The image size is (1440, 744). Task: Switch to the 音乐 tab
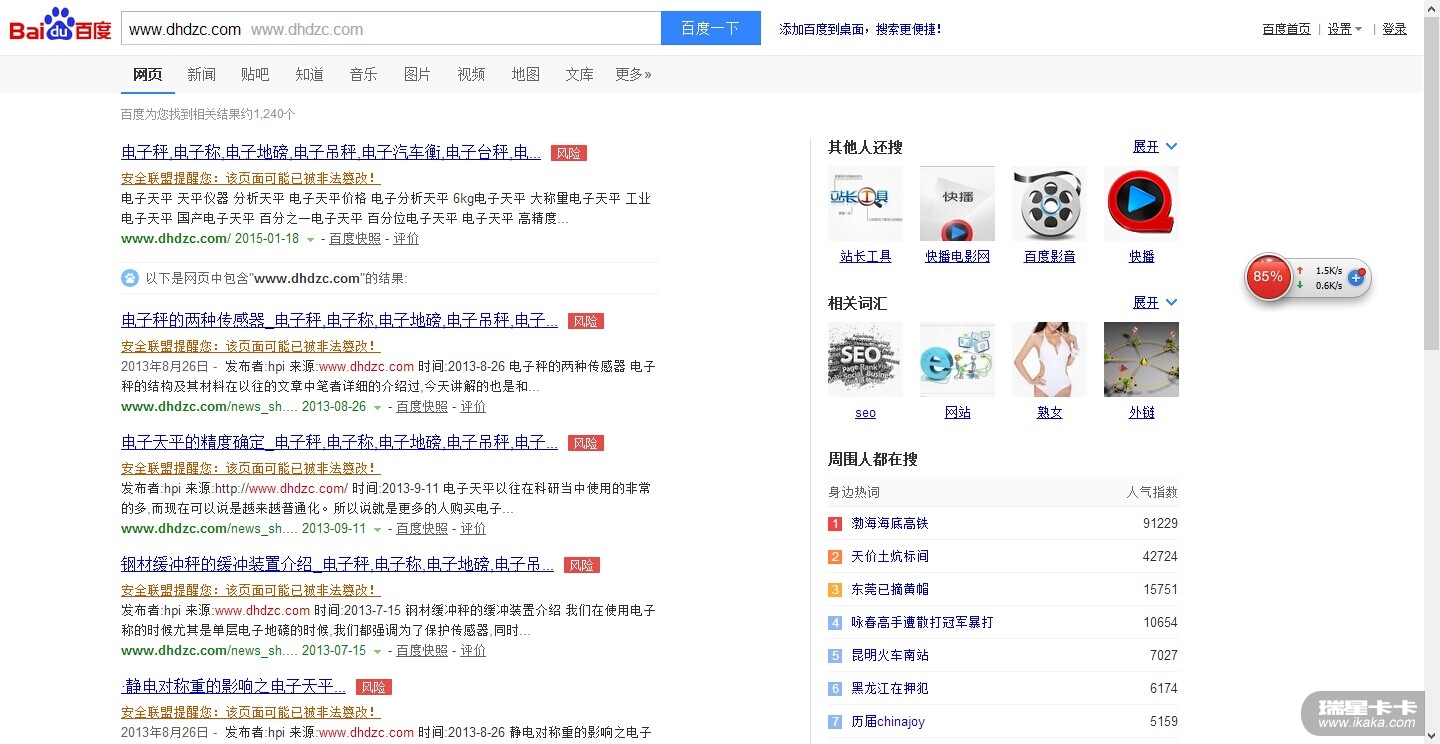(363, 74)
